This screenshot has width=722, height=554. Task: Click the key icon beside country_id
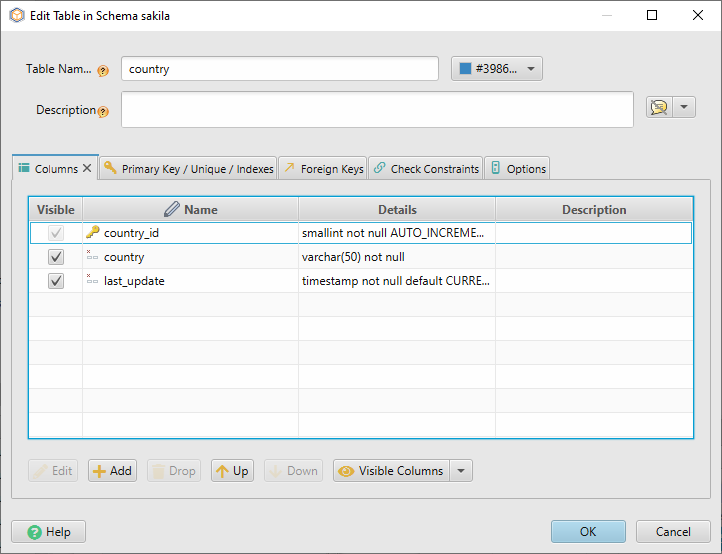tap(93, 232)
